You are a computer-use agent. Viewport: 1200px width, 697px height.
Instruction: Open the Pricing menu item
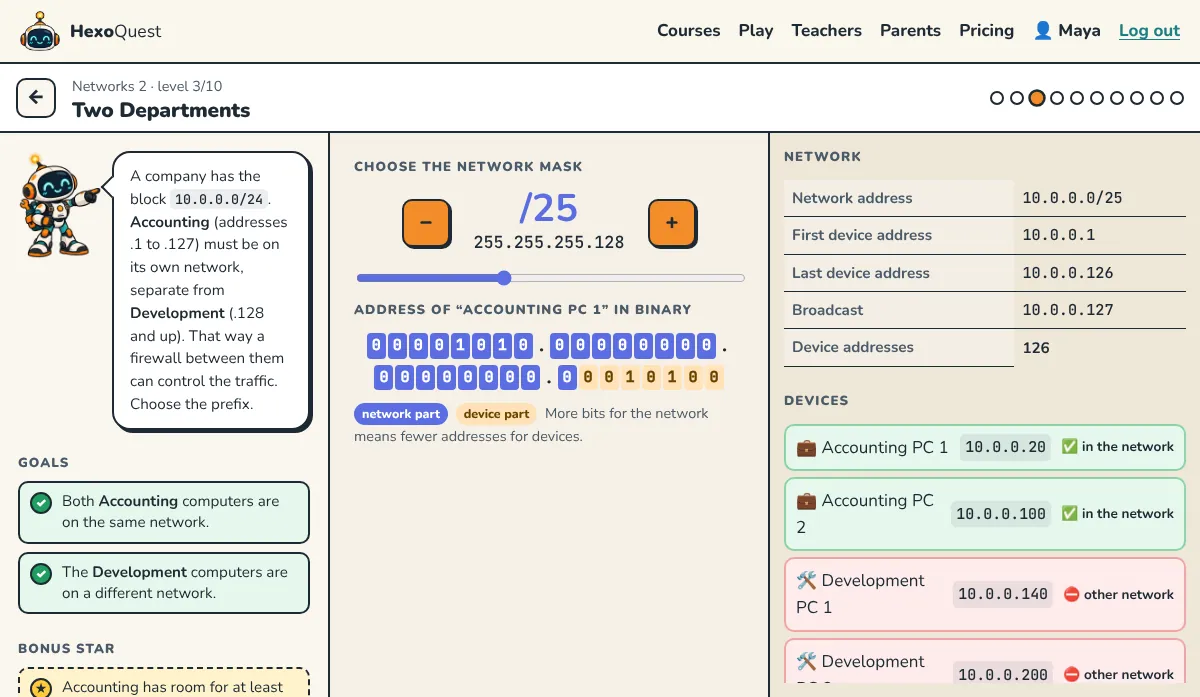(x=987, y=31)
